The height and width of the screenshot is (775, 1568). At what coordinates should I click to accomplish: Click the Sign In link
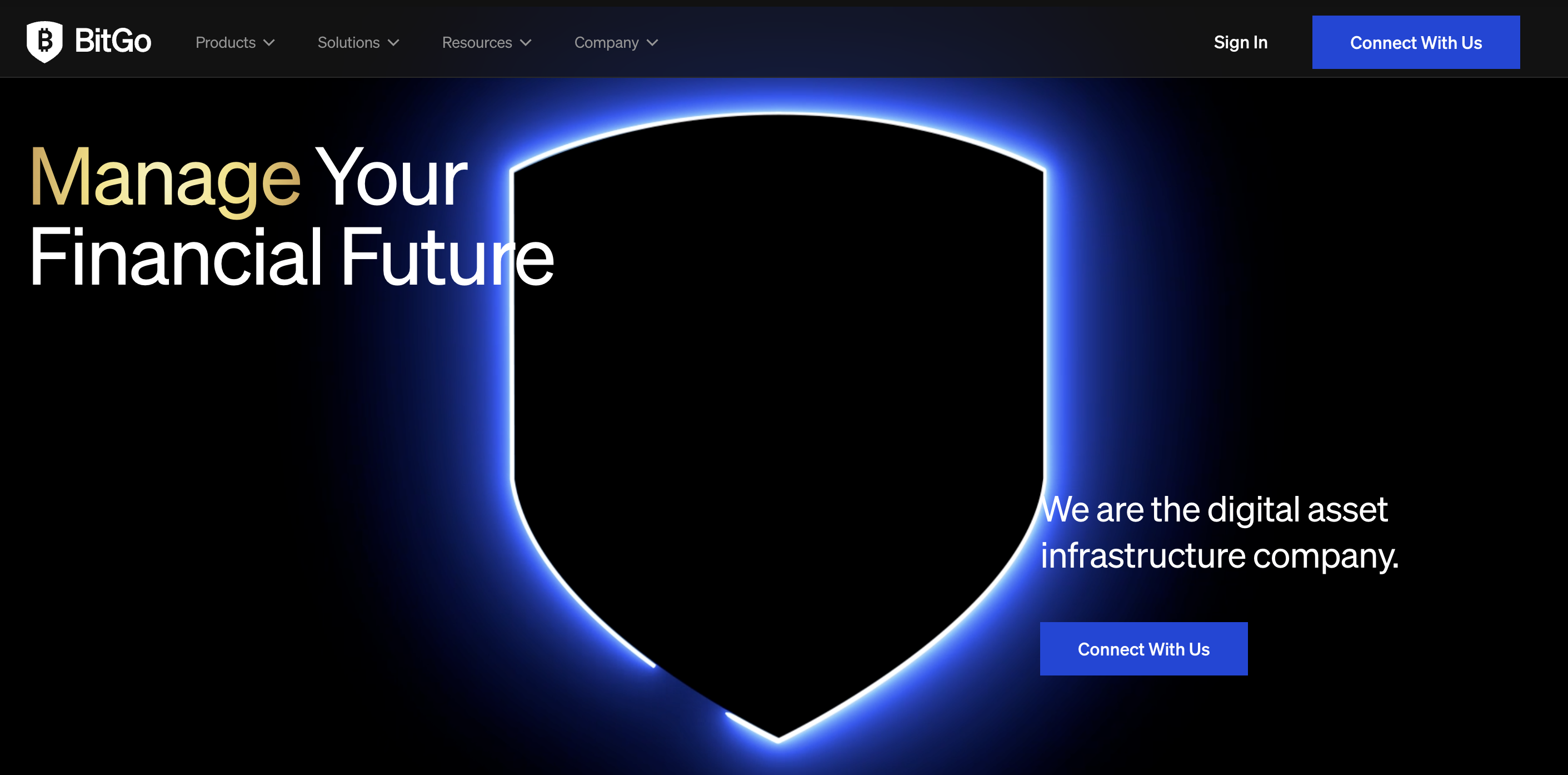[1241, 42]
